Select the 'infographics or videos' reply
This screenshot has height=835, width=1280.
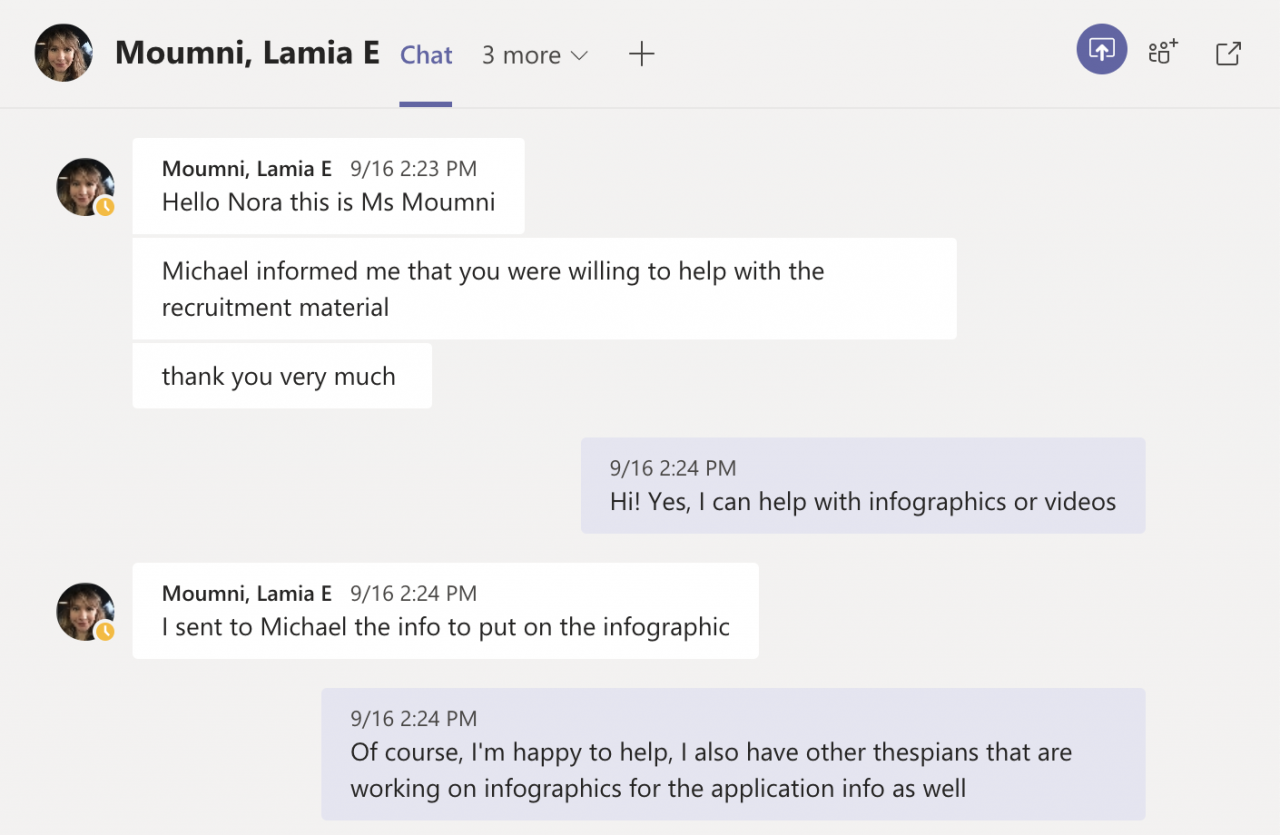coord(862,501)
